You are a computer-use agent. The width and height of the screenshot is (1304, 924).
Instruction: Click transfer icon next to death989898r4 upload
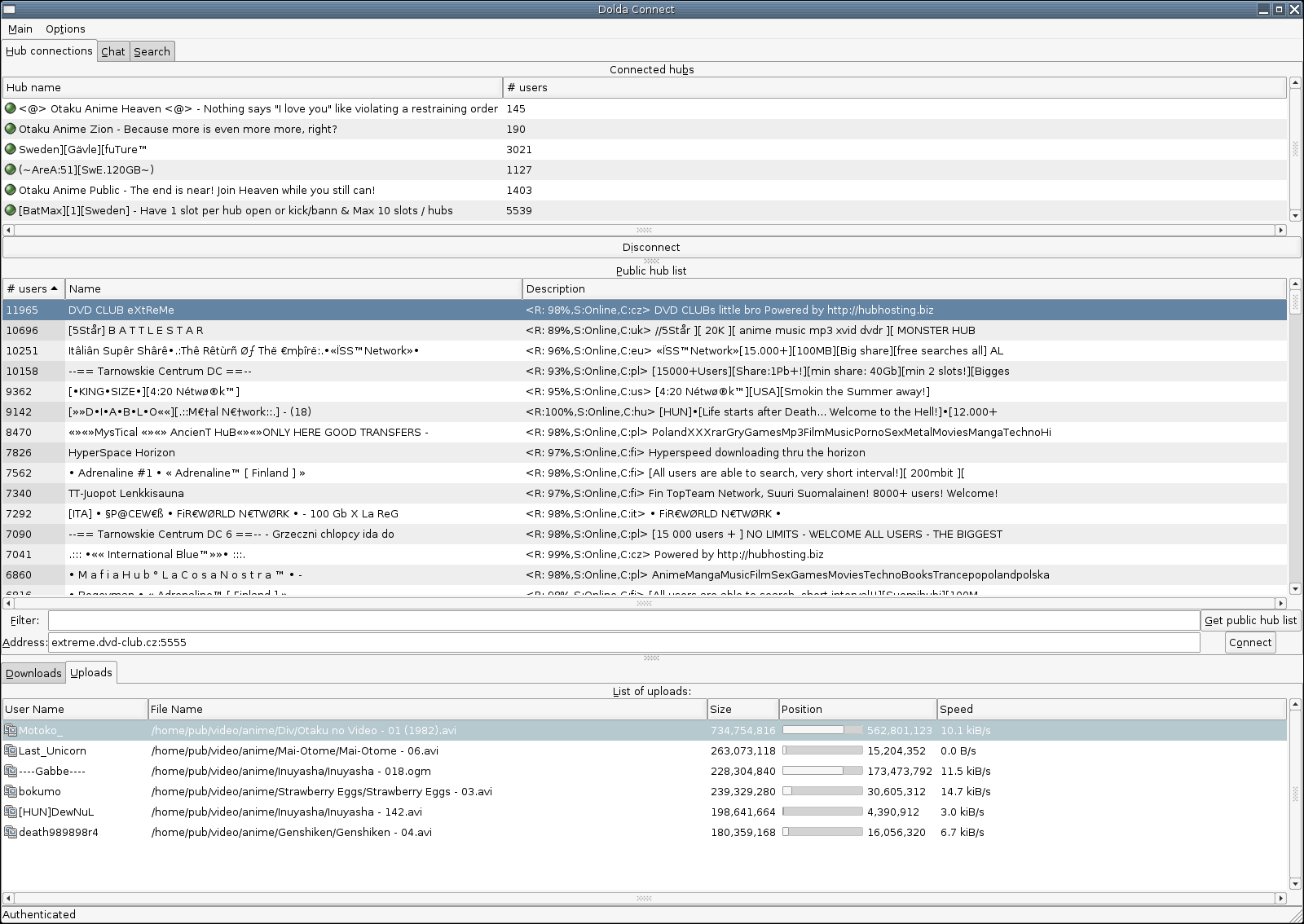11,832
